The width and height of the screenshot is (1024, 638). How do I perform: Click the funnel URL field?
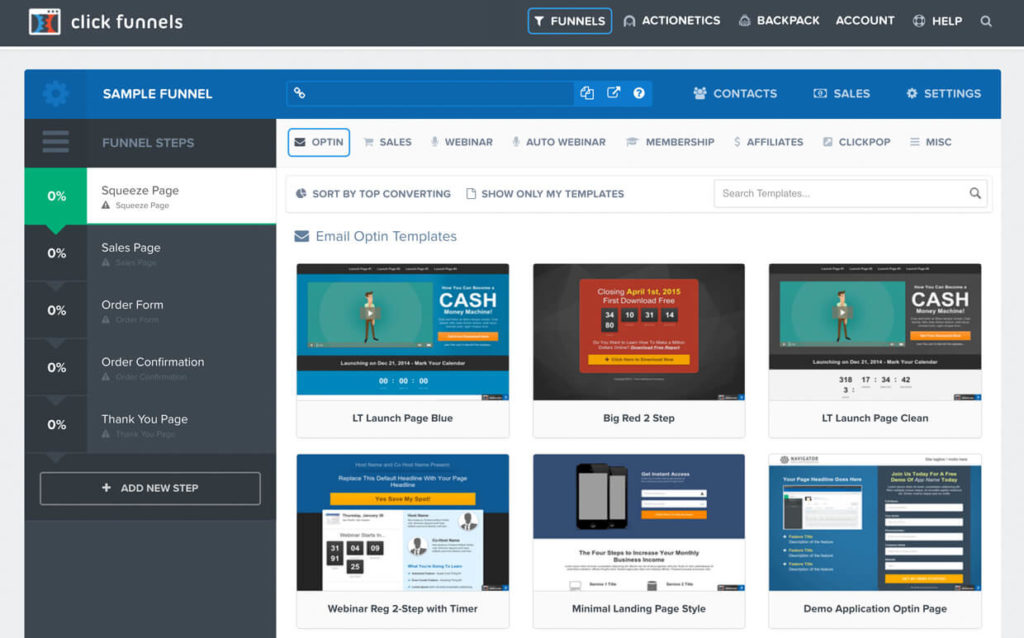click(431, 93)
